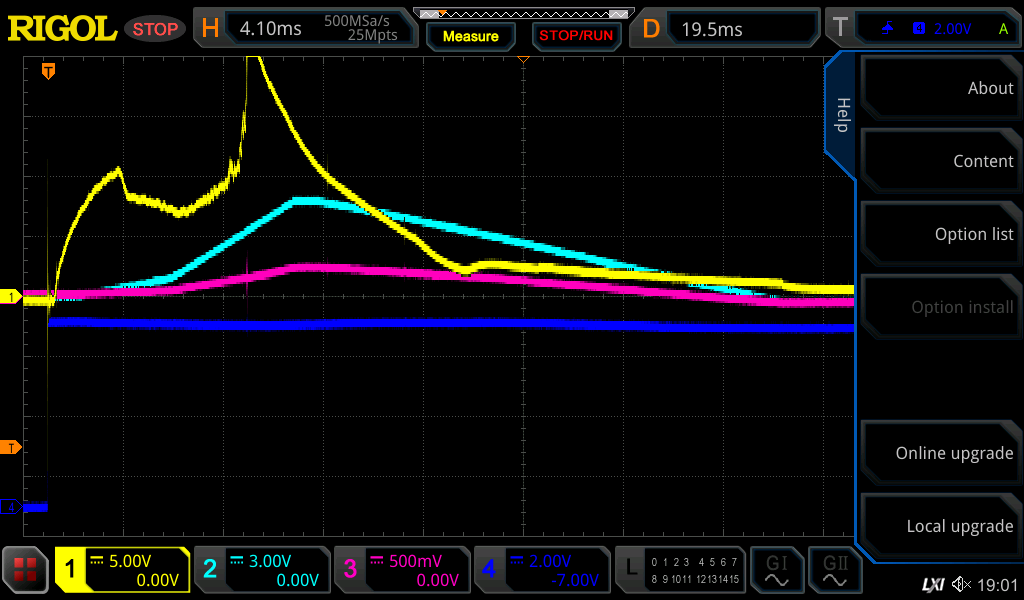Click the blue channel 4 ground marker
Screen dimensions: 1024x600
click(12, 507)
